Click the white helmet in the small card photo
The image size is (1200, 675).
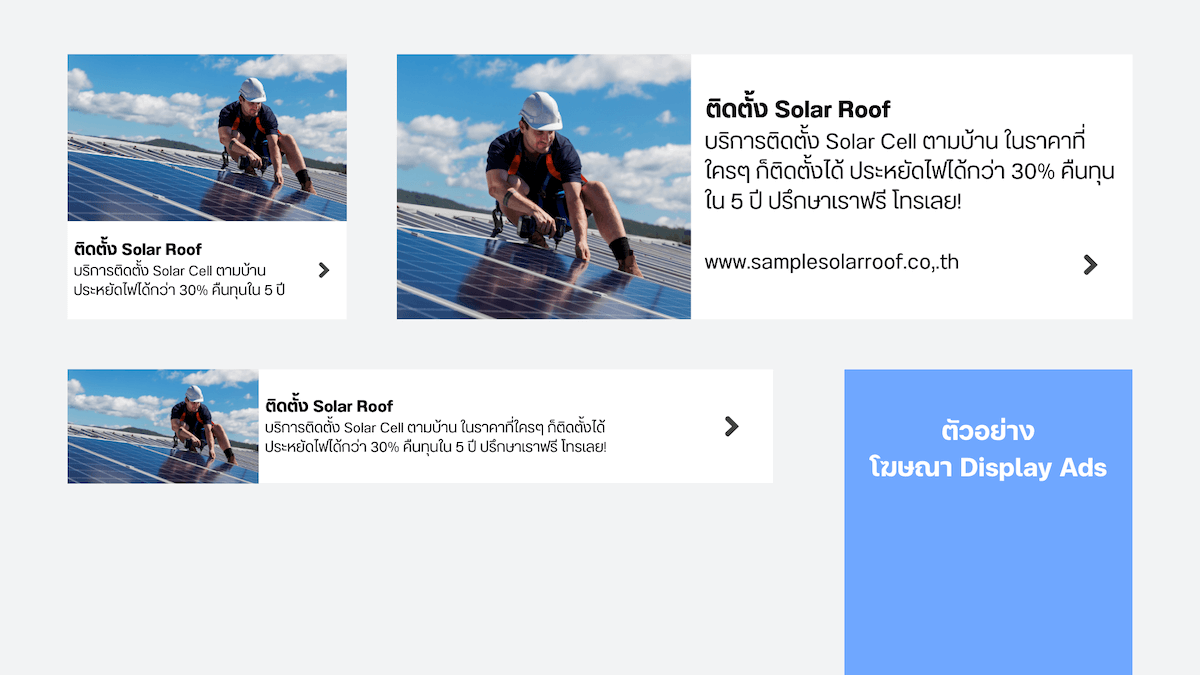pos(253,90)
